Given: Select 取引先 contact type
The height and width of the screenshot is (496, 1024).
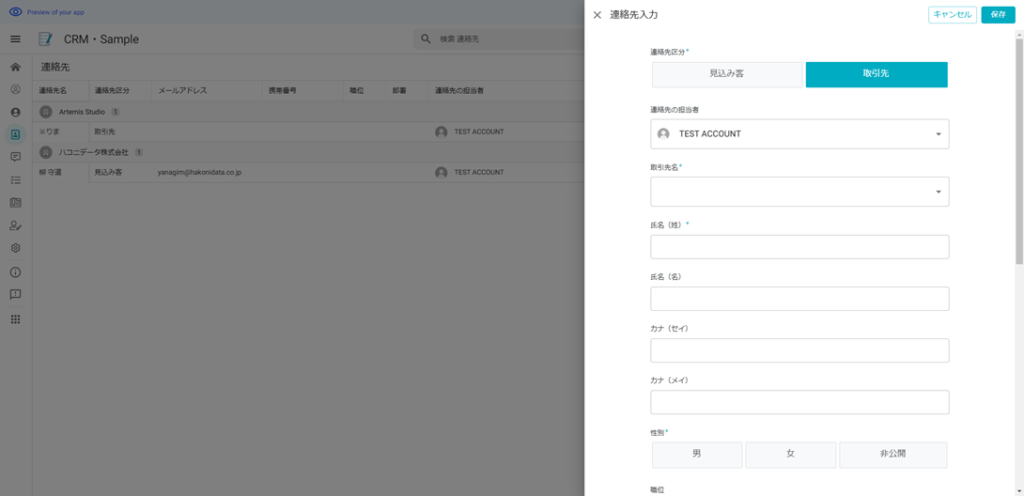Looking at the screenshot, I should click(876, 74).
